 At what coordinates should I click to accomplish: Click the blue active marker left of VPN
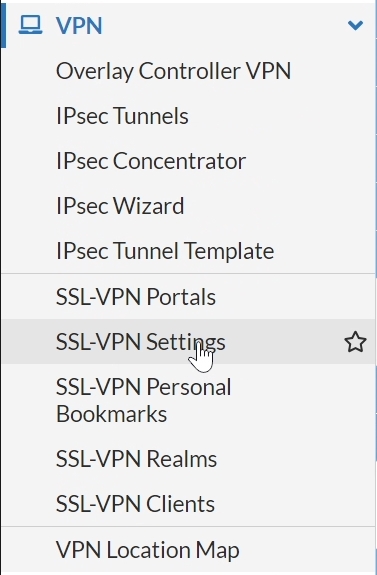pyautogui.click(x=3, y=25)
